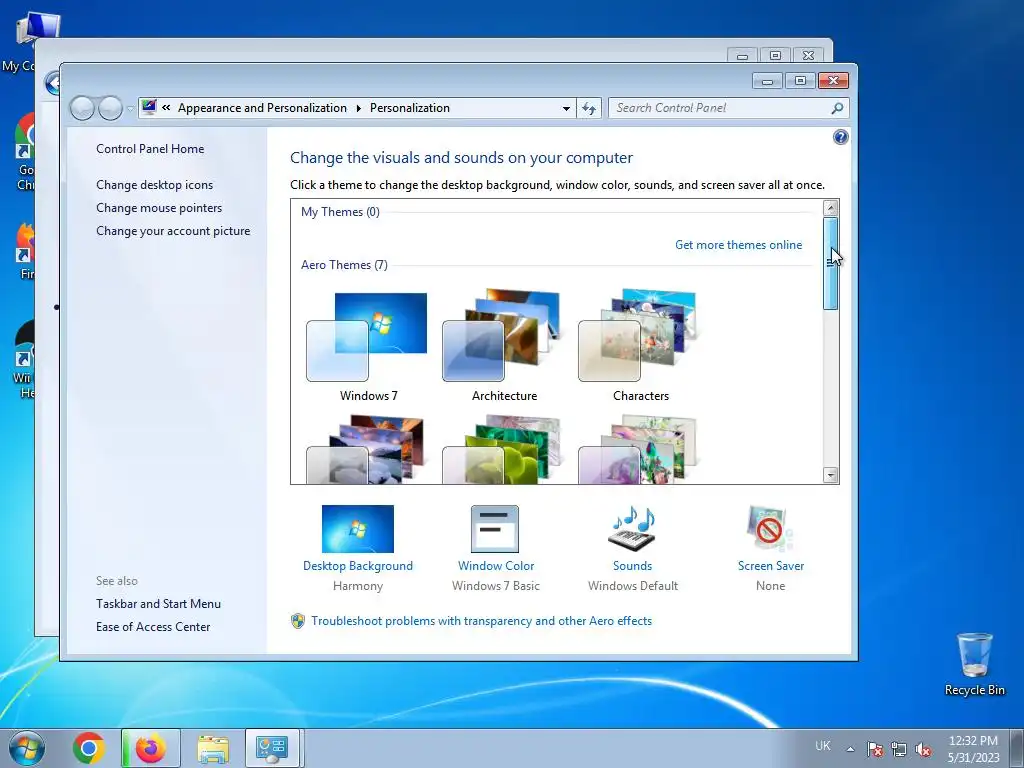Click Change your account picture
This screenshot has height=768, width=1024.
point(173,231)
